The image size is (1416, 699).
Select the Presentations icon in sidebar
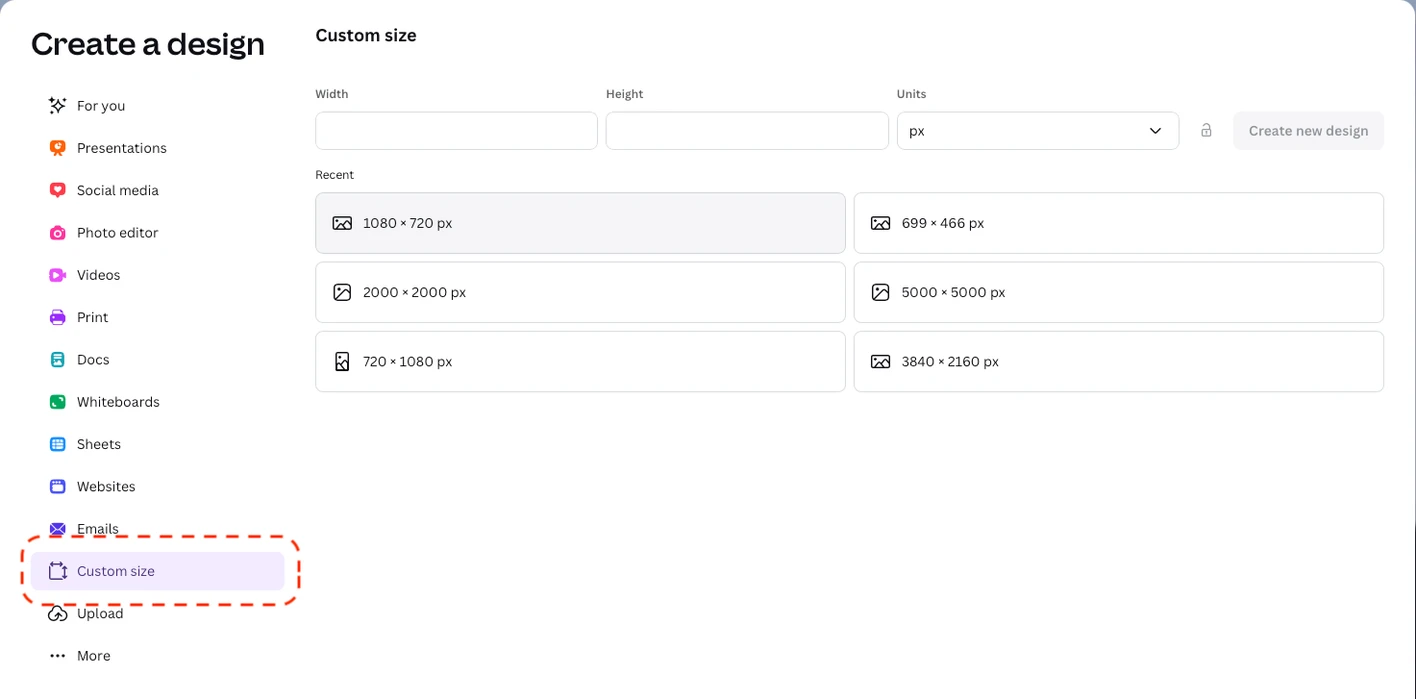tap(58, 148)
